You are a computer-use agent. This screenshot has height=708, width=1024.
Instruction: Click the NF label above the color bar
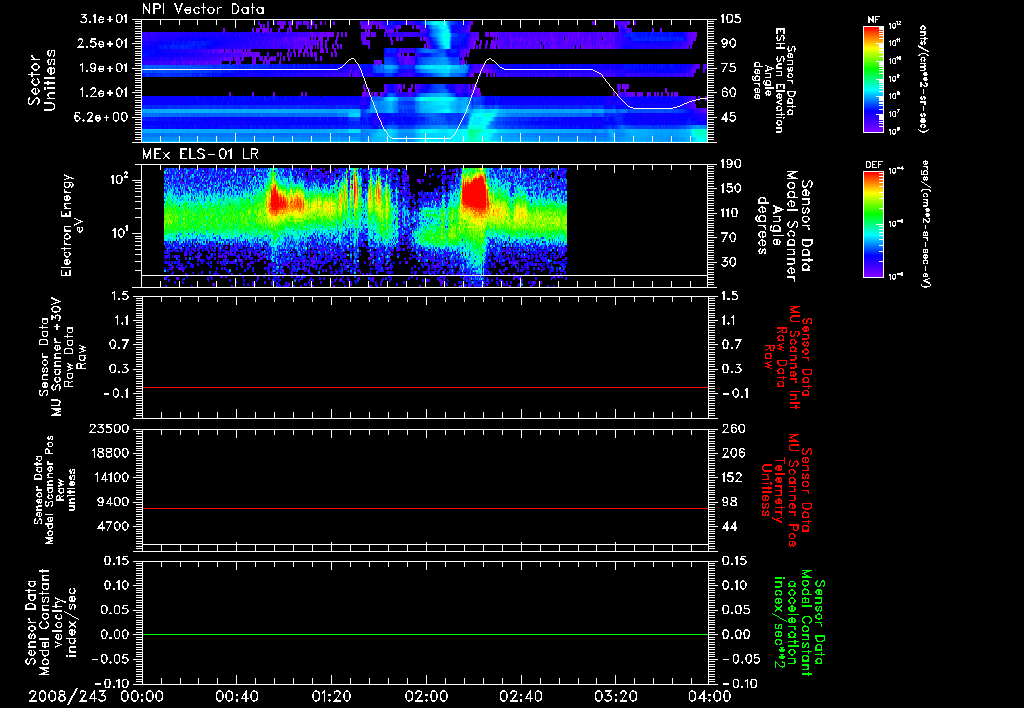(x=873, y=20)
